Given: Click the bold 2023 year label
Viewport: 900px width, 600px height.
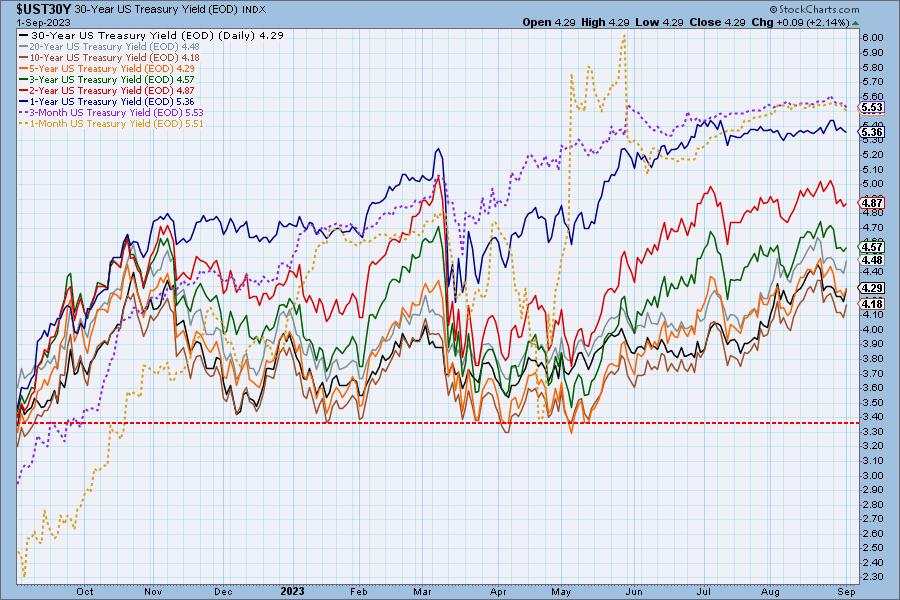Looking at the screenshot, I should pyautogui.click(x=292, y=591).
